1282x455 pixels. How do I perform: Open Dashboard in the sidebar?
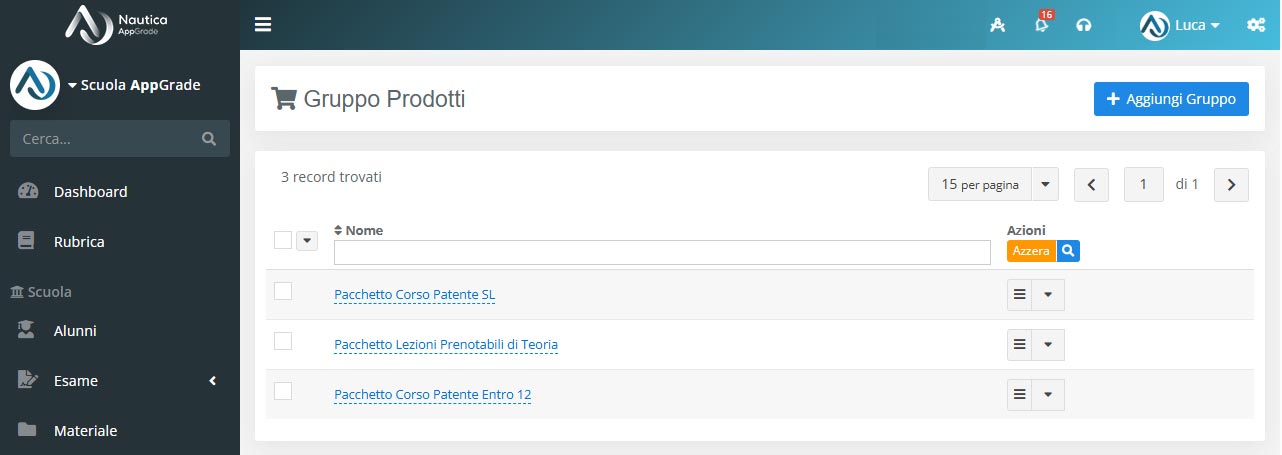[90, 192]
